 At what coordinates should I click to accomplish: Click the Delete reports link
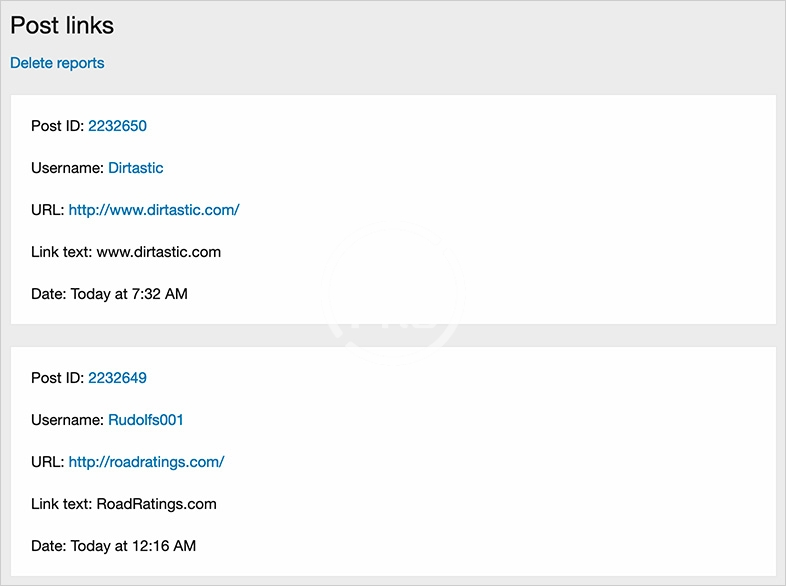[57, 63]
